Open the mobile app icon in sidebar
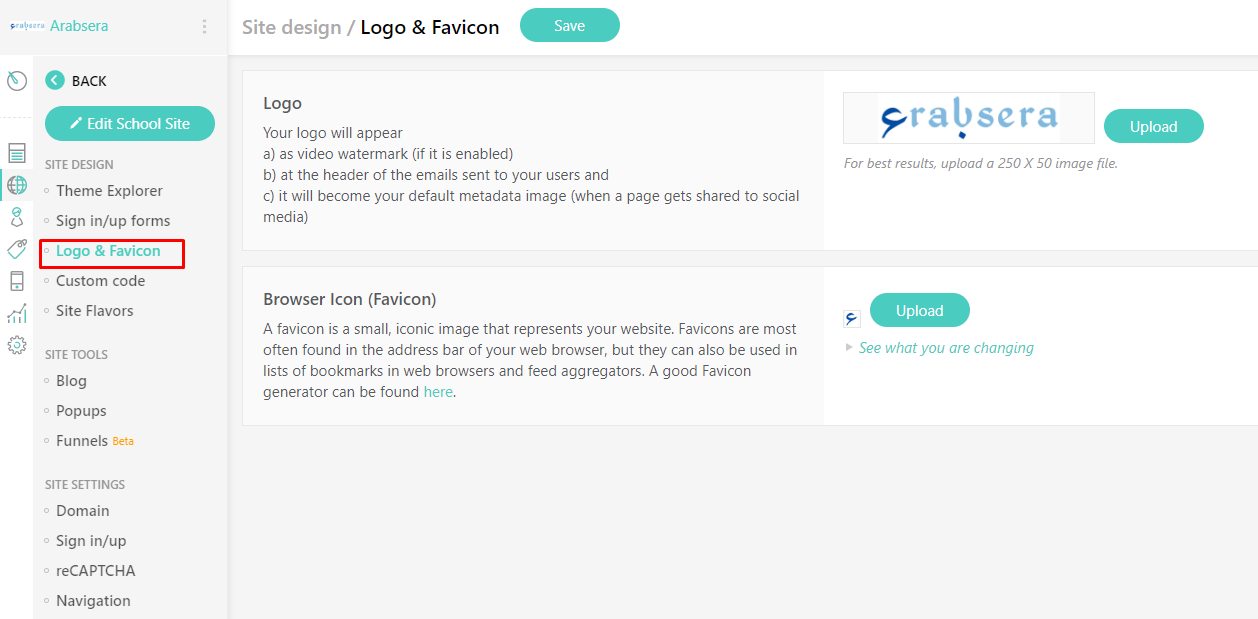Image resolution: width=1258 pixels, height=619 pixels. 17,281
